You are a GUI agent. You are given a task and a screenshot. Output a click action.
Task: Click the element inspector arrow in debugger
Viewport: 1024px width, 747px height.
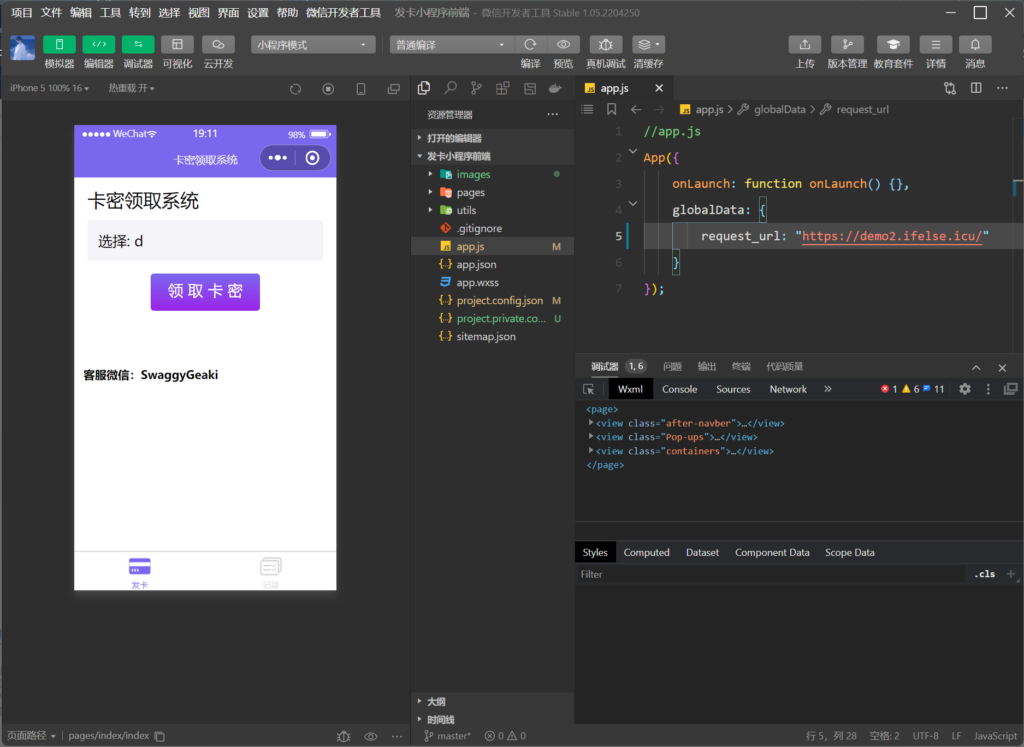(x=589, y=389)
